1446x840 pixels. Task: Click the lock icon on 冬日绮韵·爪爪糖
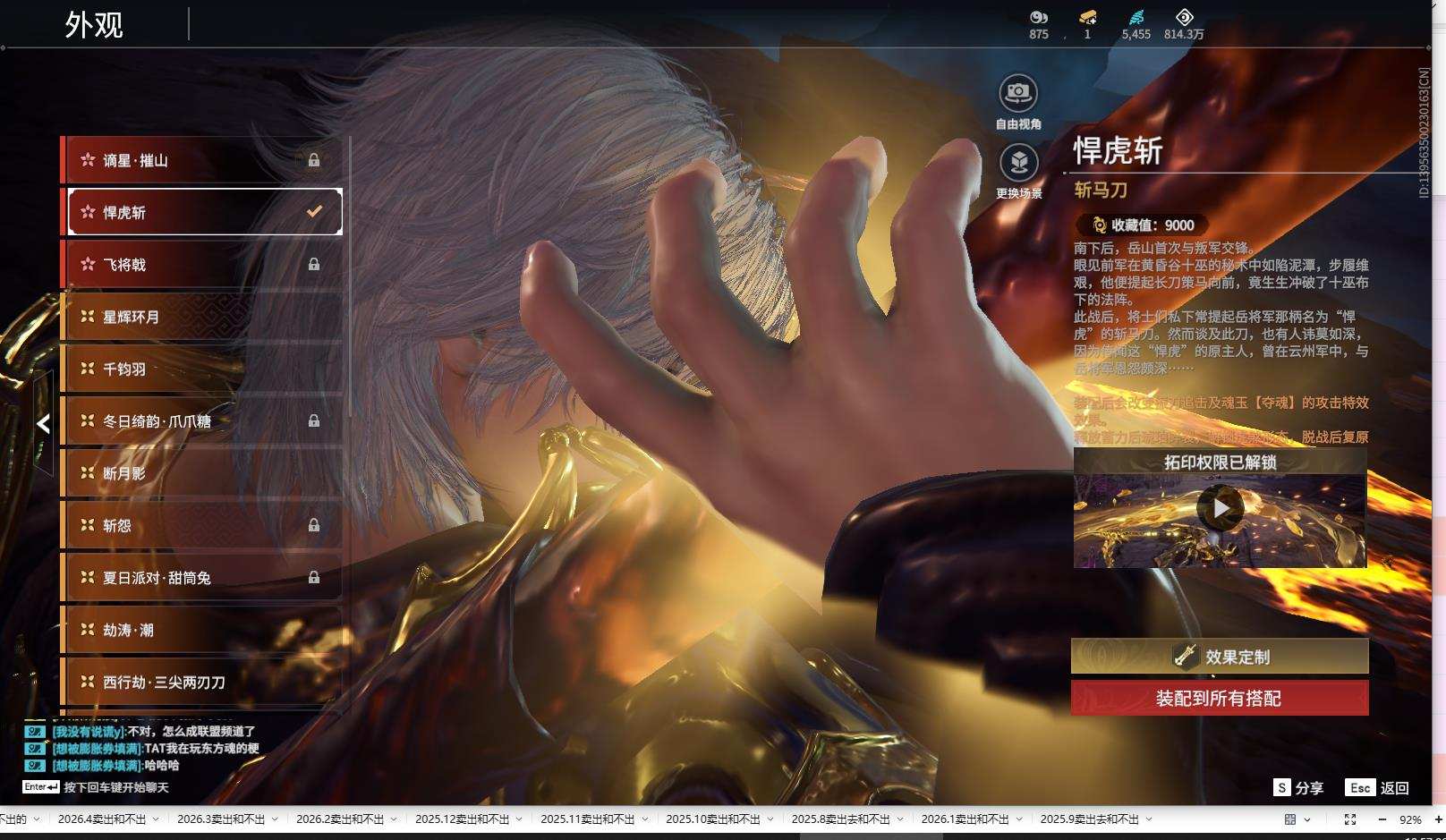314,420
